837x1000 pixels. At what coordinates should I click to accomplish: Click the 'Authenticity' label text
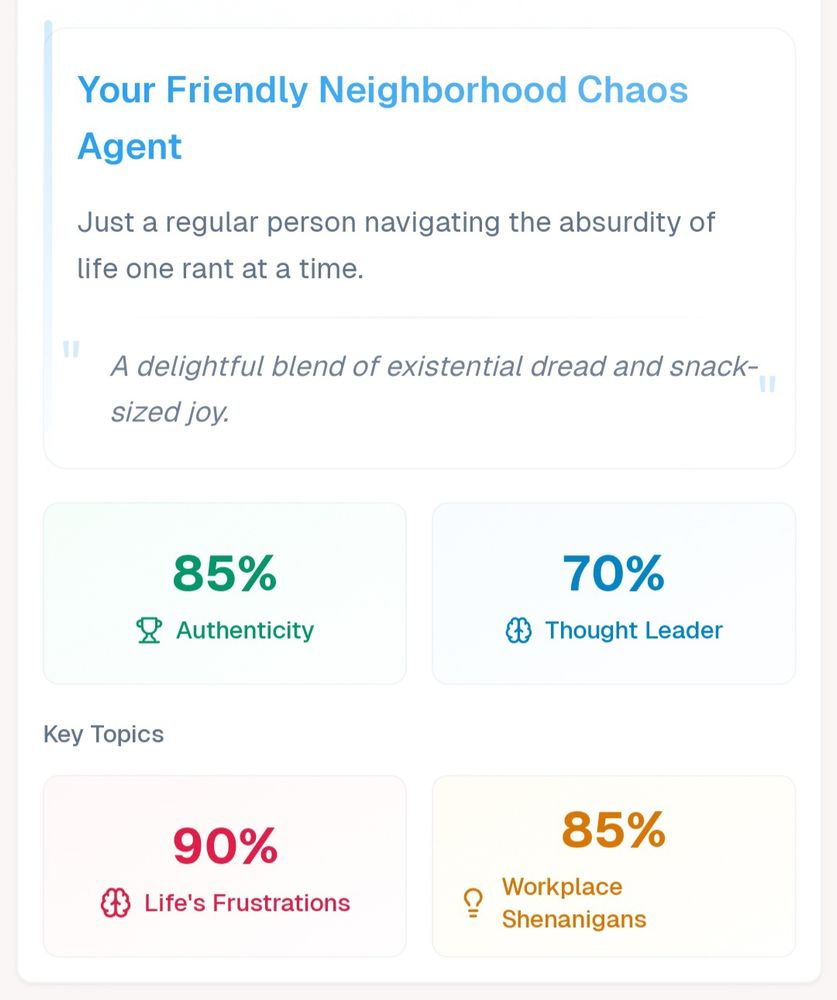pos(245,630)
